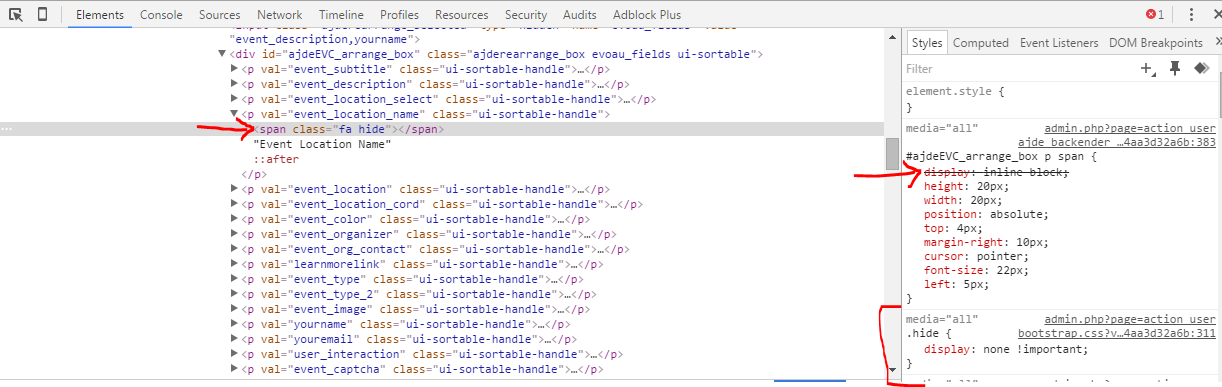Expand the val="event_type" paragraph node
Screen dimensions: 1222x387
[x=235, y=279]
